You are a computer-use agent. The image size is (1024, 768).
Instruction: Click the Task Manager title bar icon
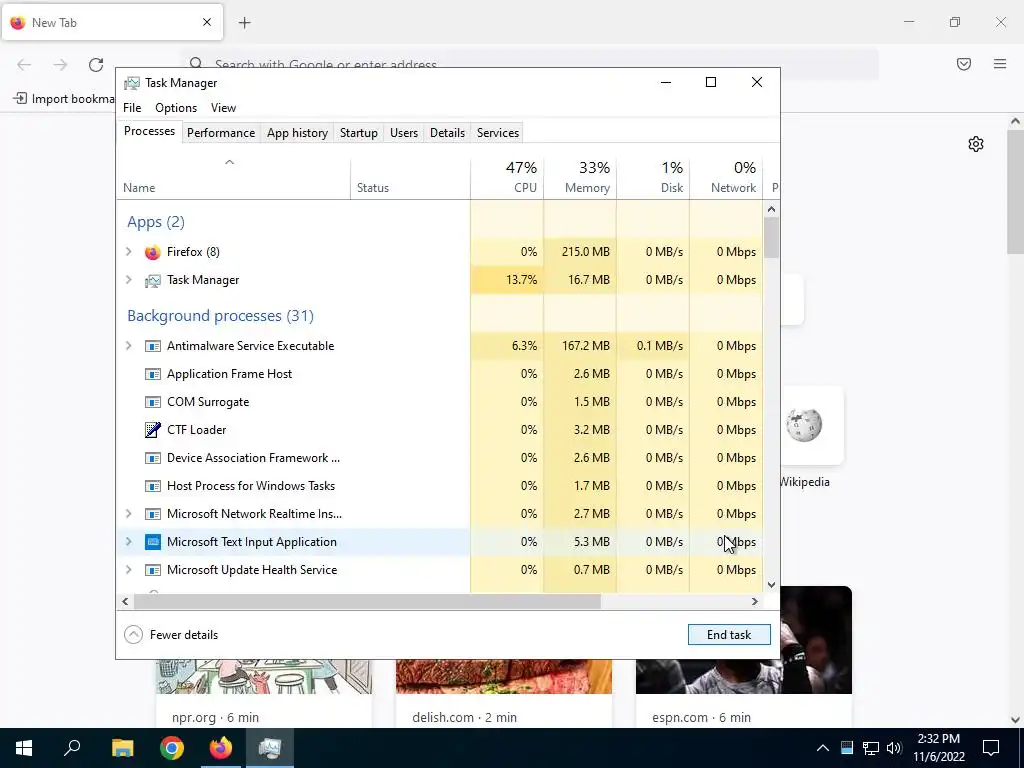click(x=132, y=83)
